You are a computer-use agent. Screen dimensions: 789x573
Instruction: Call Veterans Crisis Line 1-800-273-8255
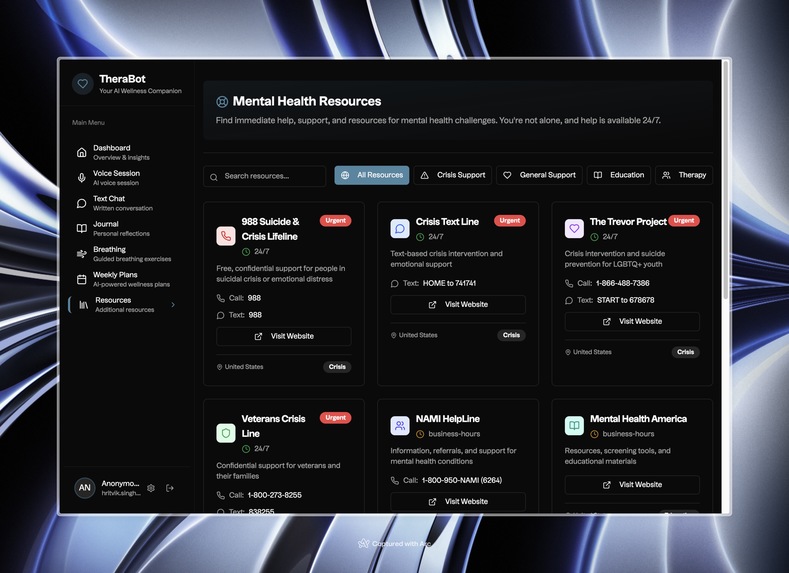[x=275, y=496]
